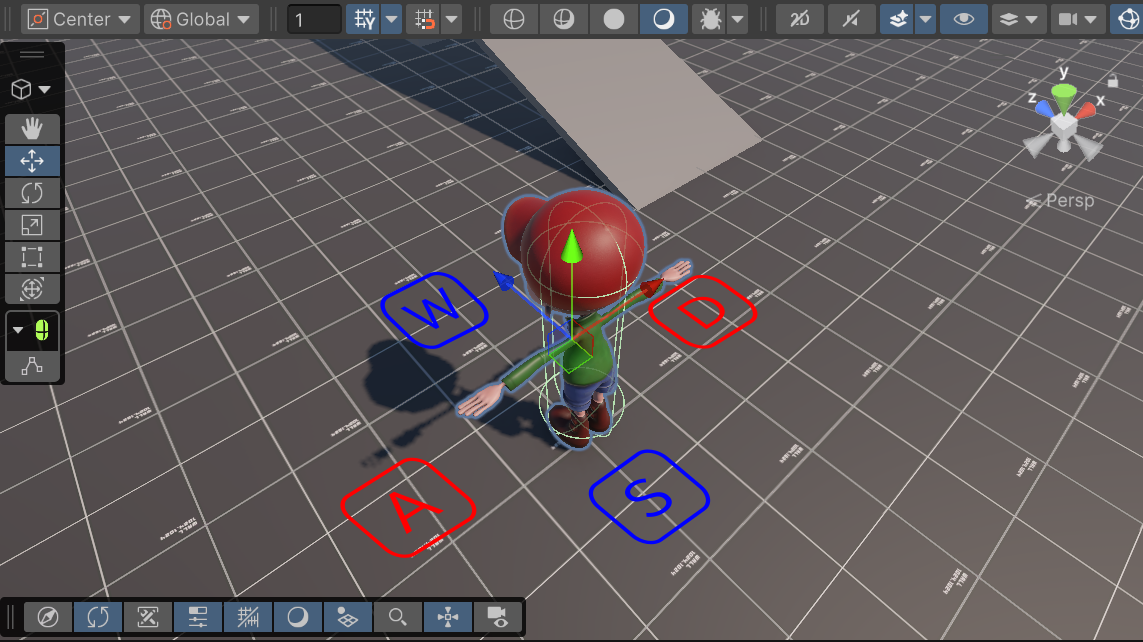Click the camera-with-eye overlay icon

(498, 617)
